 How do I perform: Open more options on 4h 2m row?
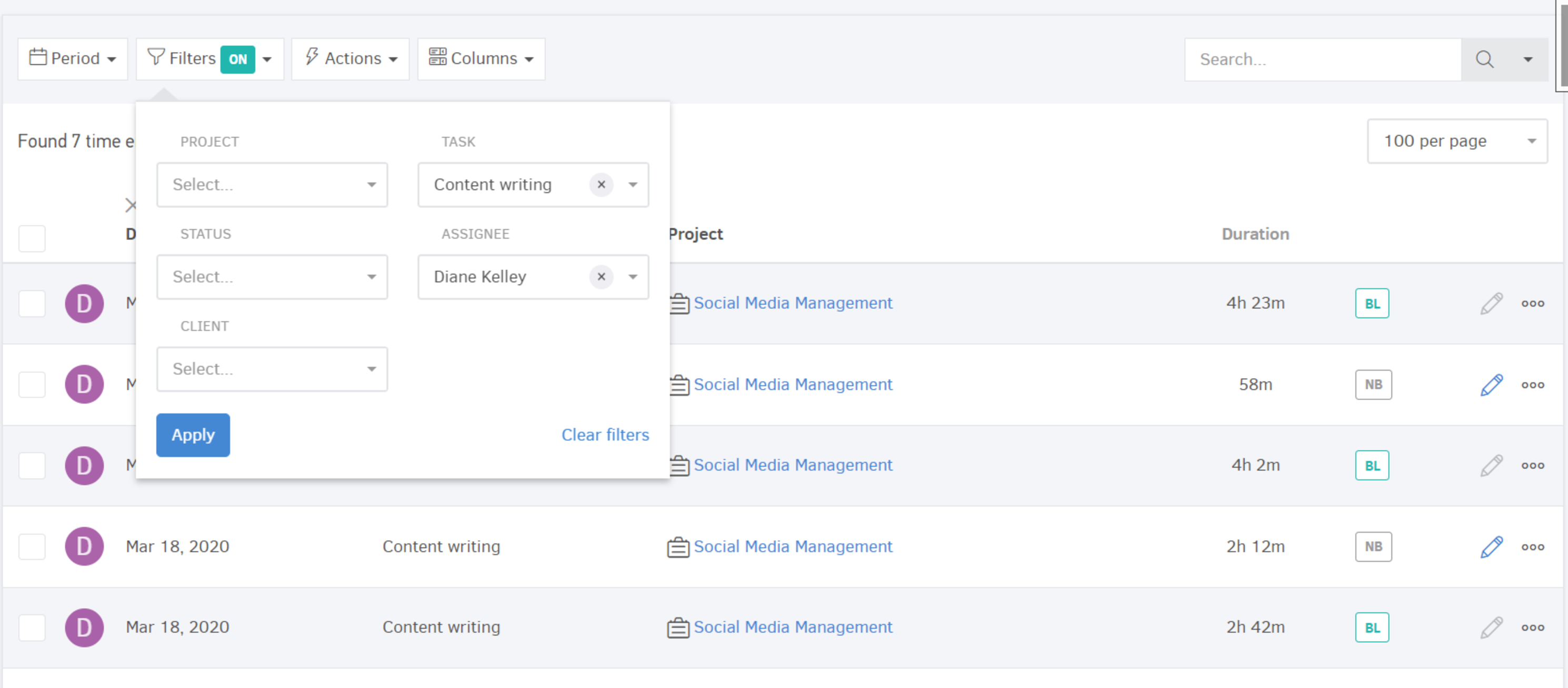click(1533, 466)
